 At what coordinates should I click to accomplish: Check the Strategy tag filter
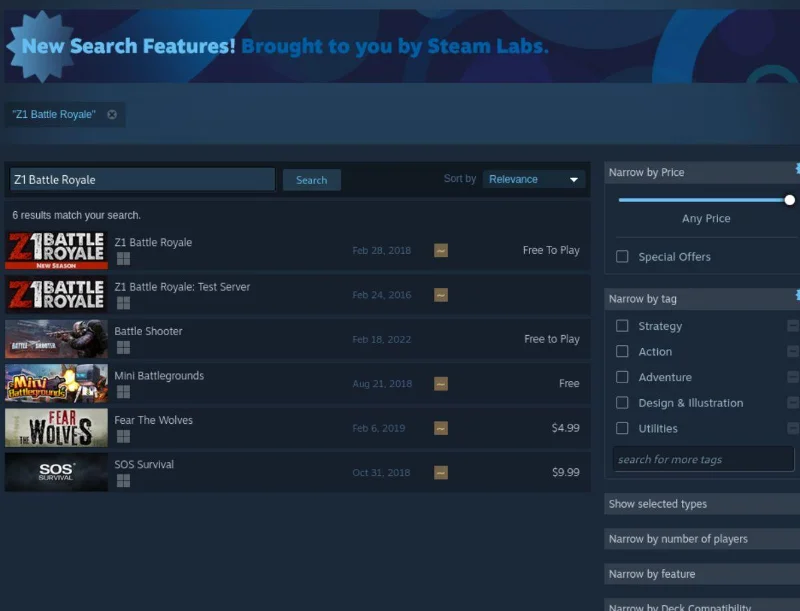(622, 326)
